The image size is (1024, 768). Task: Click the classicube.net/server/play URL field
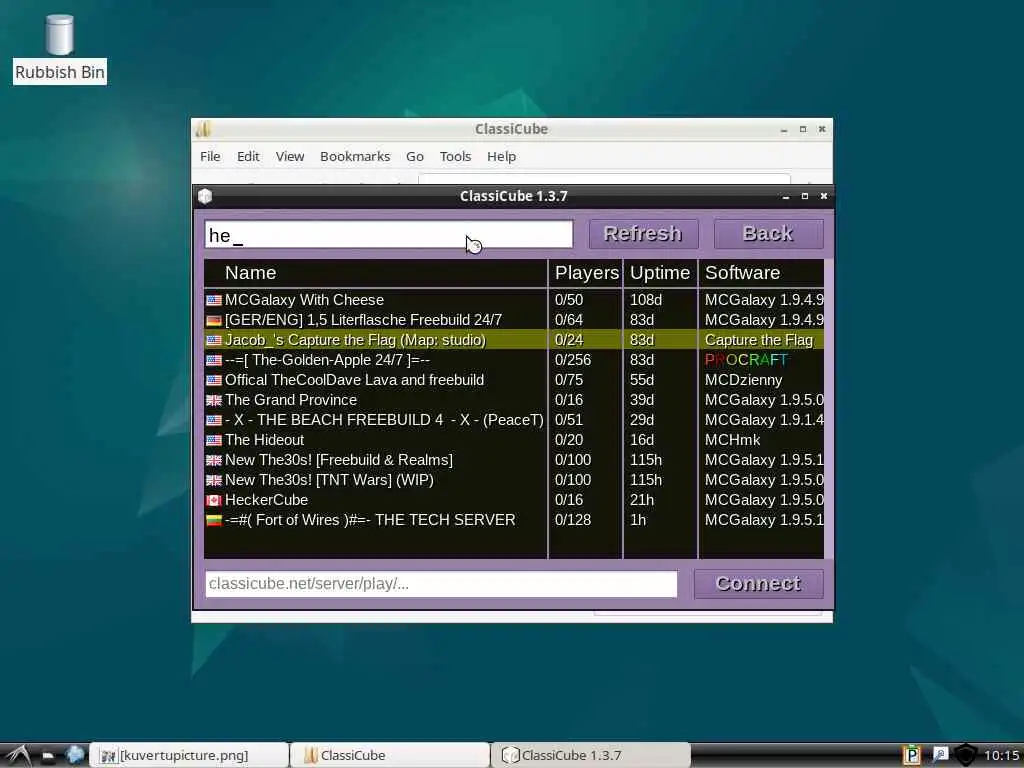pos(441,584)
